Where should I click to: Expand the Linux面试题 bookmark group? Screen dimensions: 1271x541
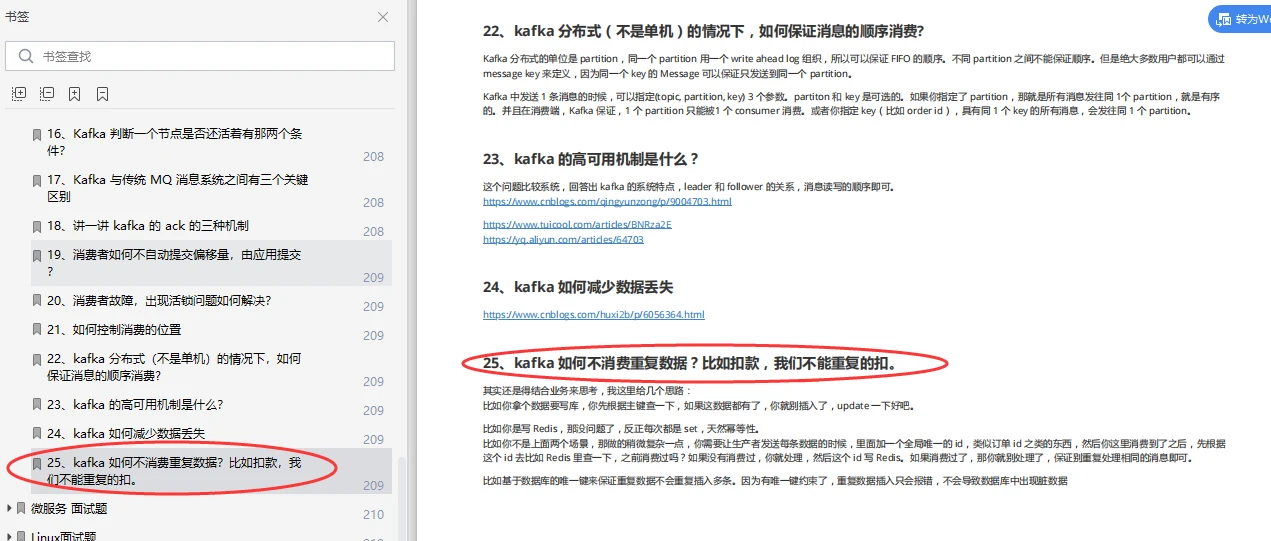[x=10, y=537]
